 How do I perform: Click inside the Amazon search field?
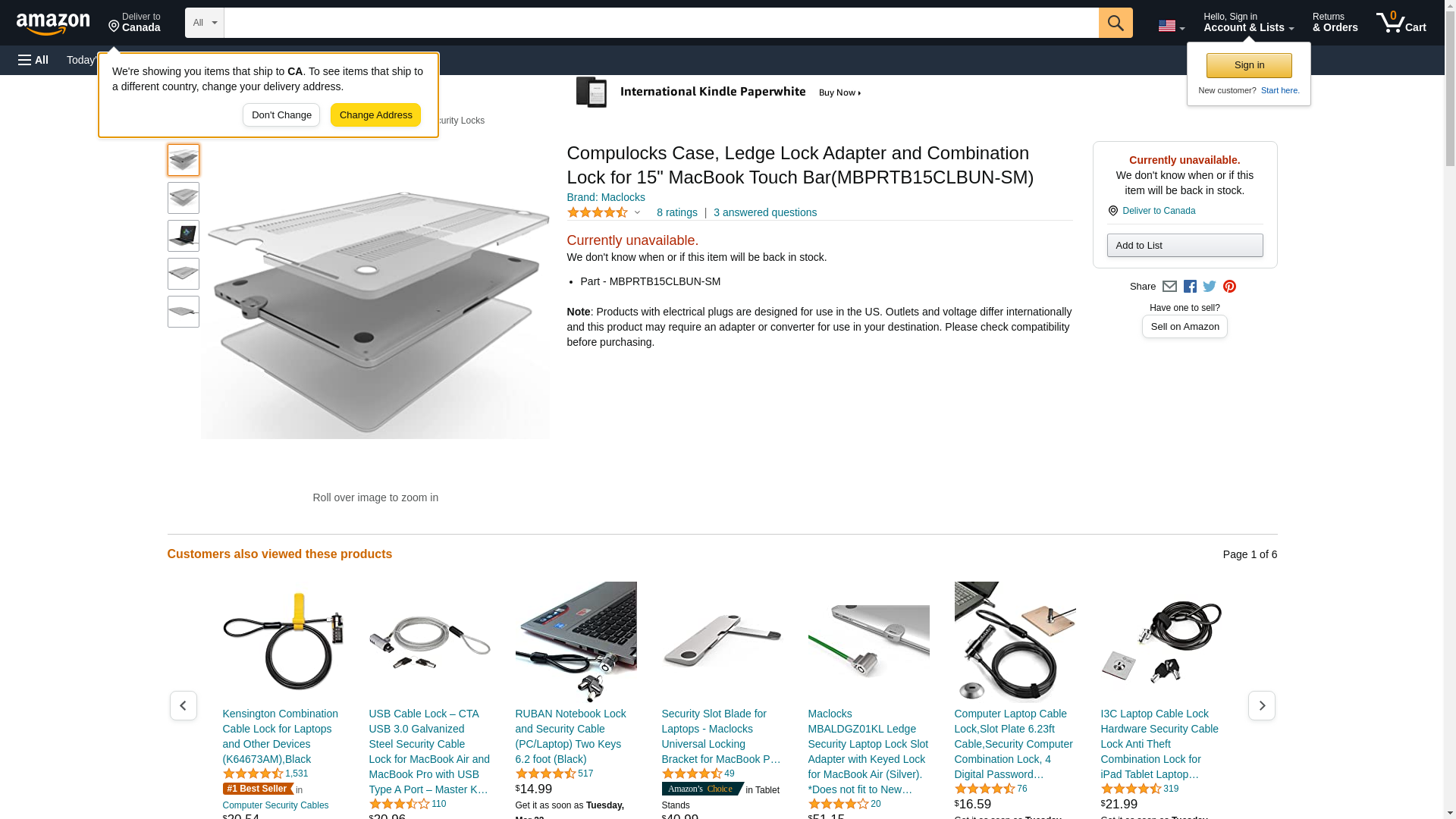click(x=661, y=23)
